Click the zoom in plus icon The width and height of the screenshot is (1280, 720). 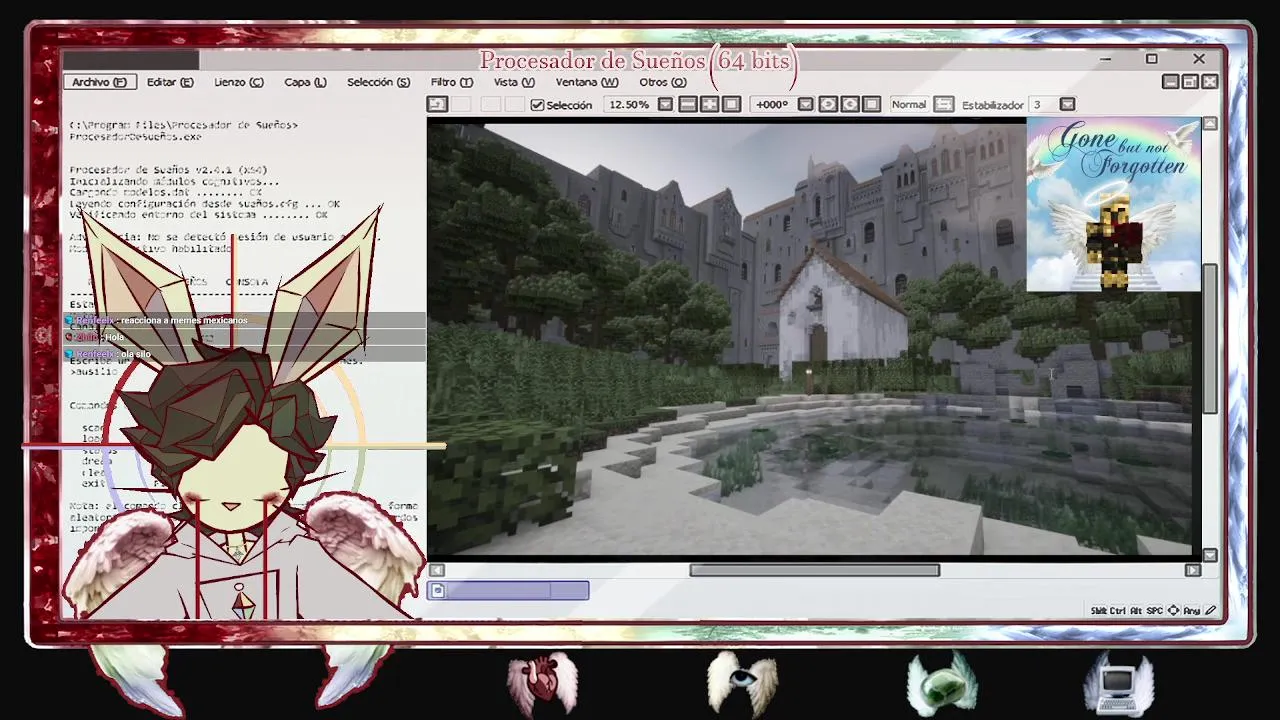[709, 104]
